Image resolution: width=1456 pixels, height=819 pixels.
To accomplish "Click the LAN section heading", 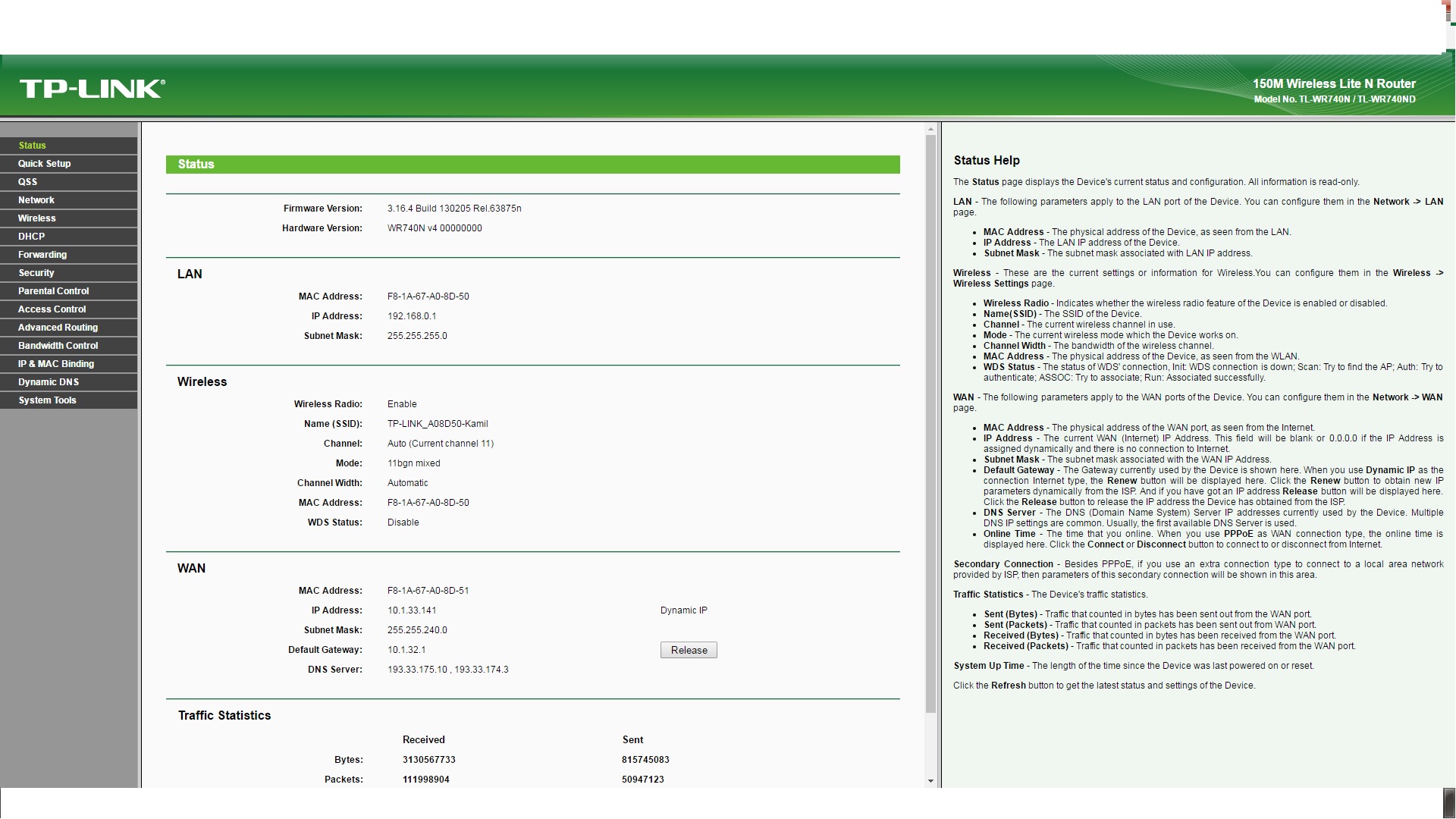I will tap(190, 275).
